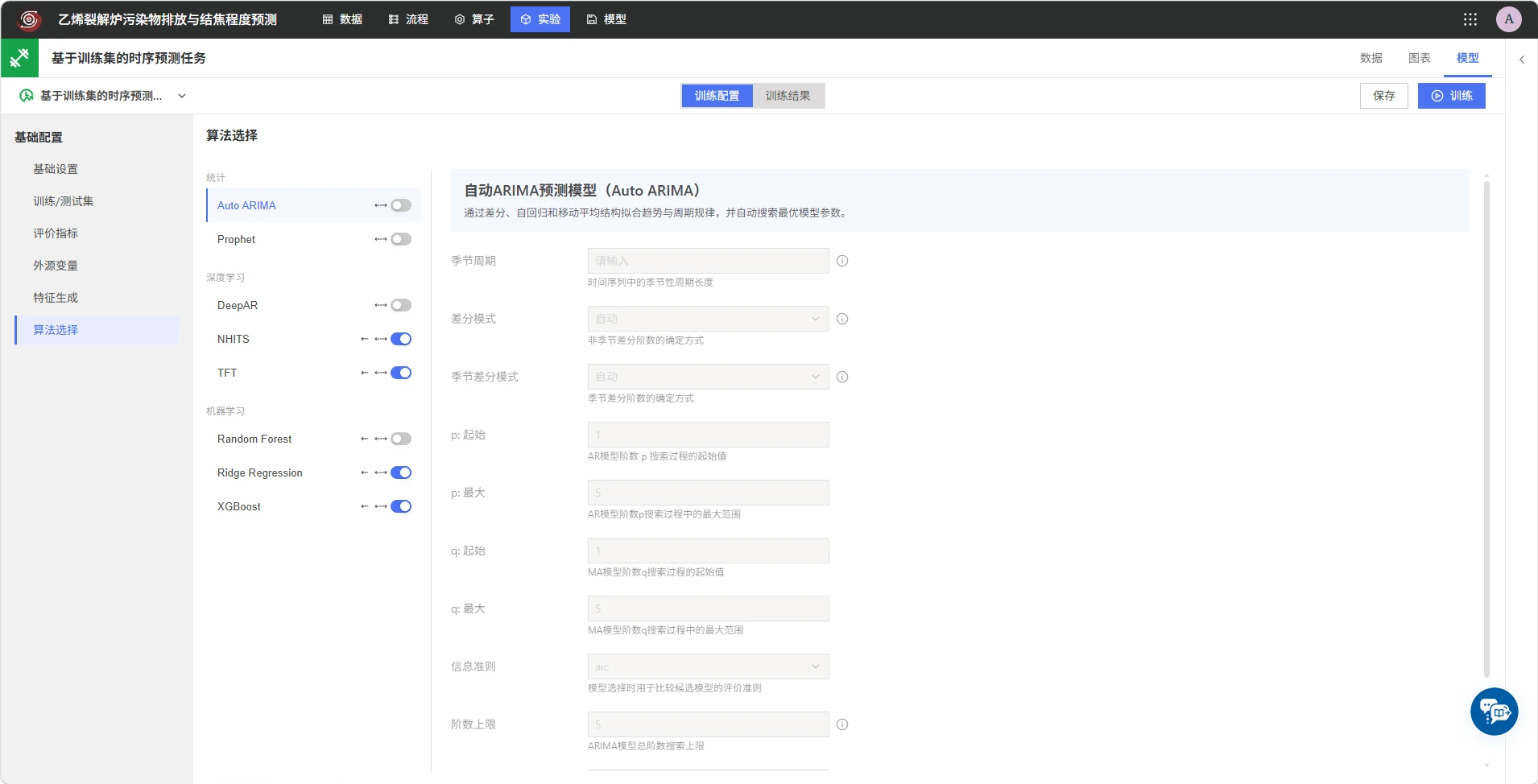Click the red spiral app logo
The width and height of the screenshot is (1538, 784).
(29, 19)
